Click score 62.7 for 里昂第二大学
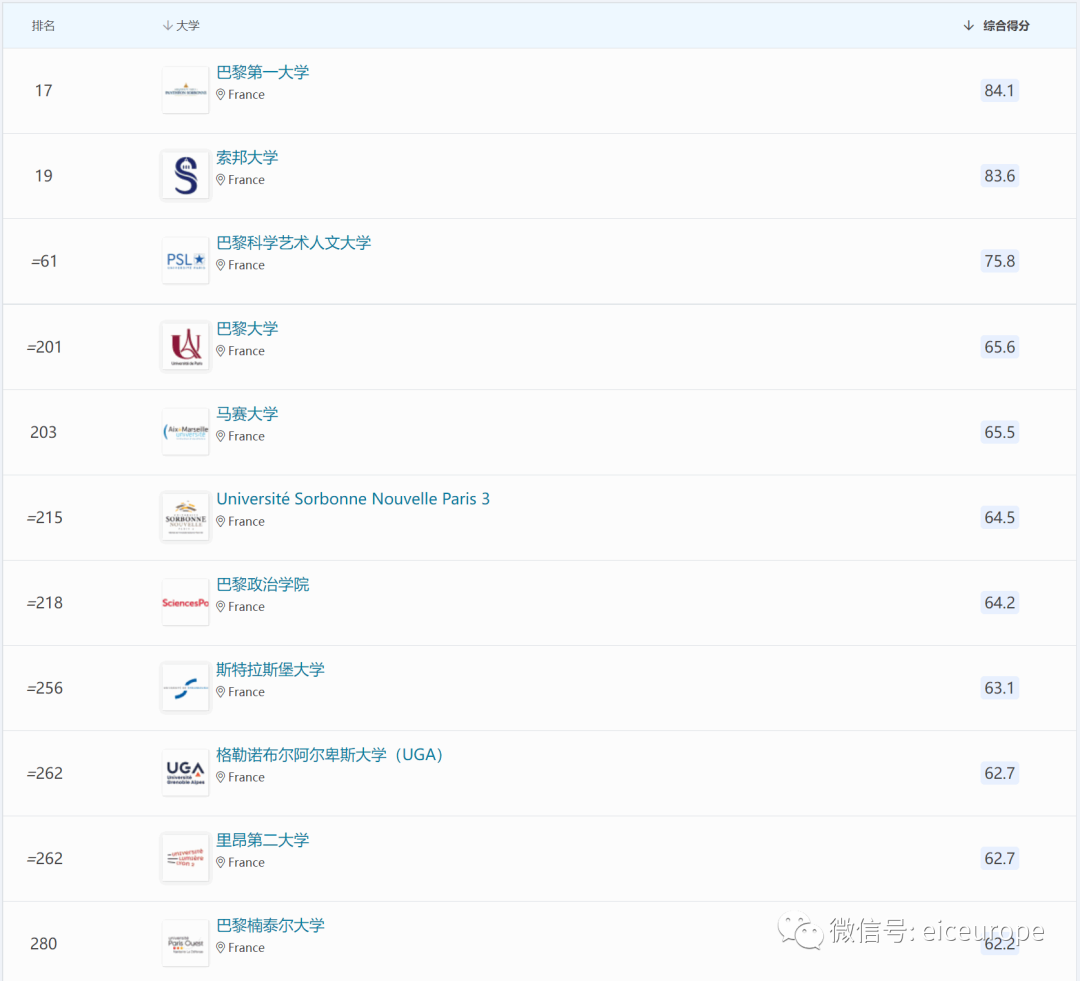1080x981 pixels. [x=999, y=858]
